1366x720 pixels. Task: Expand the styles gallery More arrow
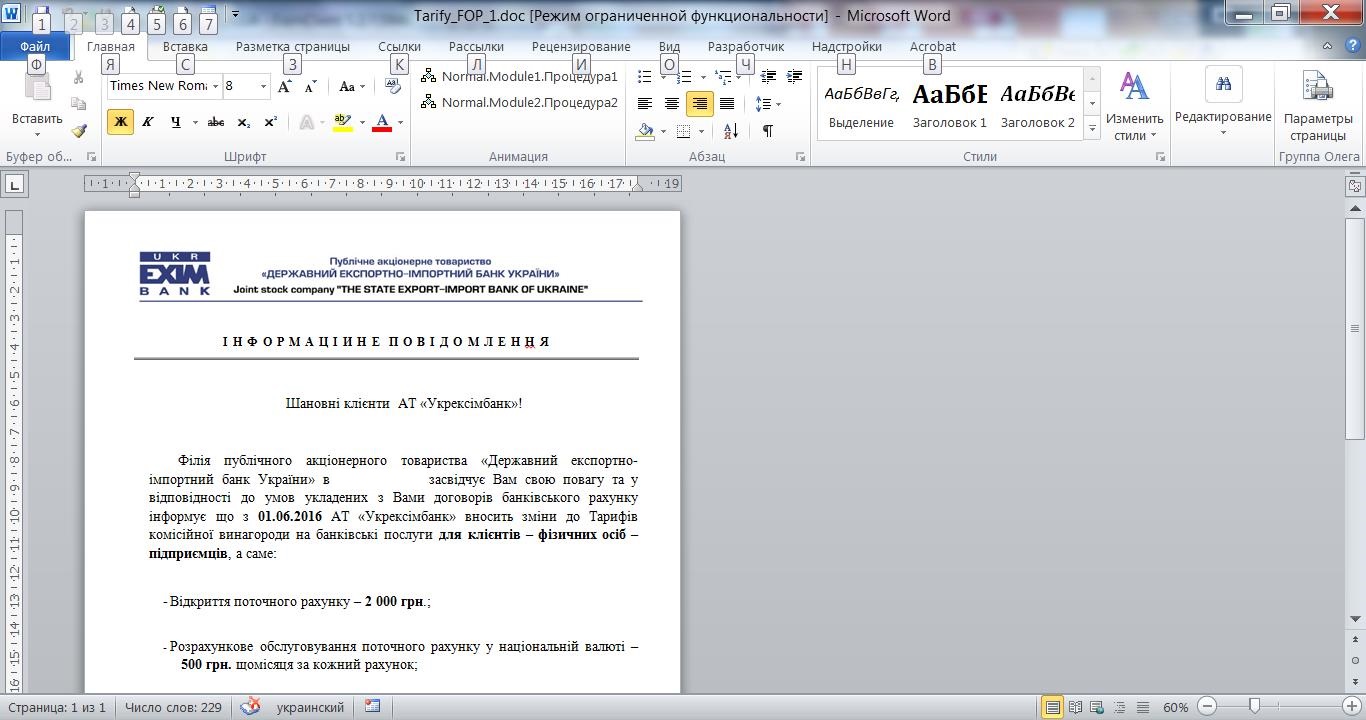[x=1092, y=128]
